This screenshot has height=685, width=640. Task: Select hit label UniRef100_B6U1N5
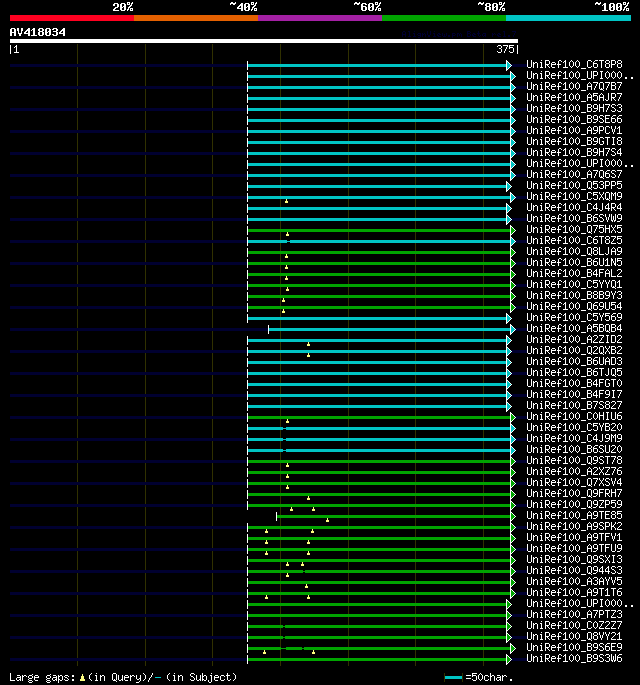(574, 262)
